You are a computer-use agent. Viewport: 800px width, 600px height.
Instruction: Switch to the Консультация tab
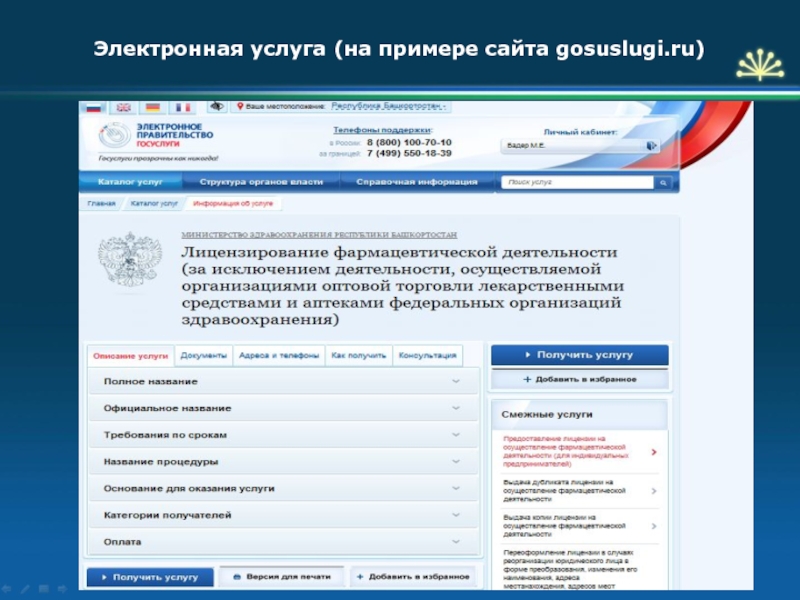[x=428, y=356]
